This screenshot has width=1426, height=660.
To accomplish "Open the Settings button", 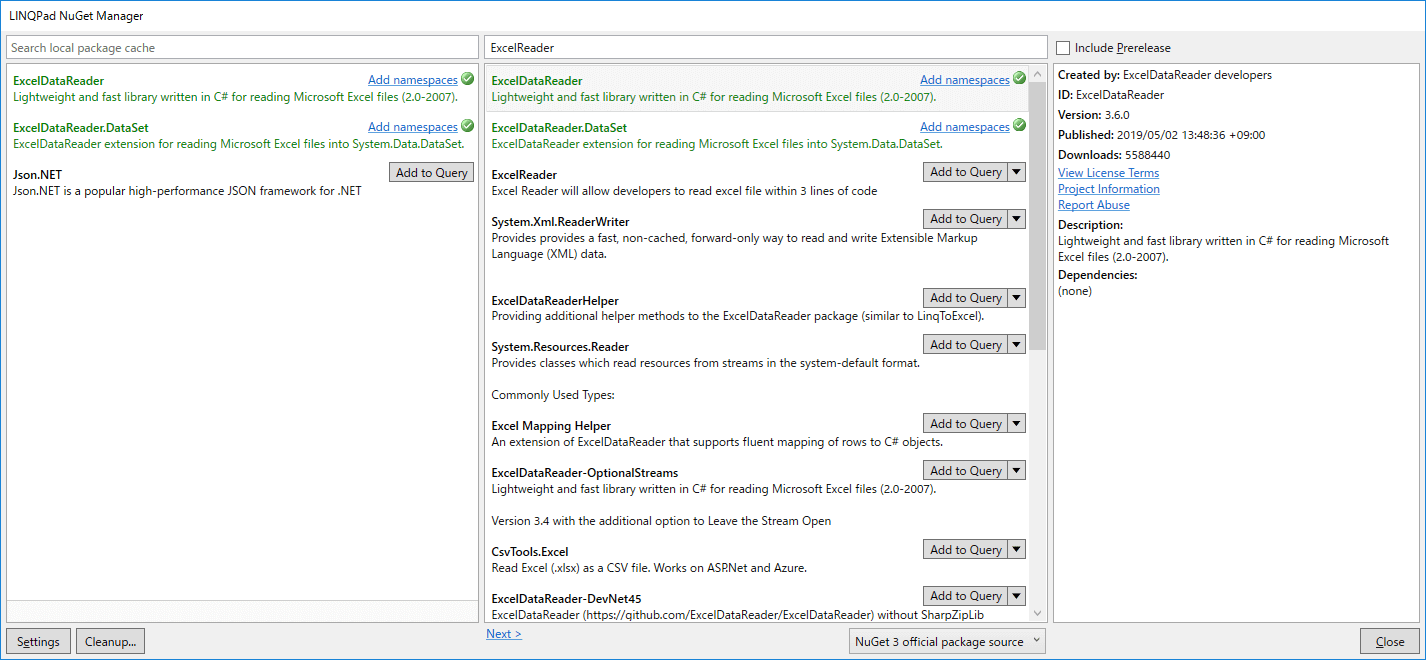I will [x=38, y=642].
